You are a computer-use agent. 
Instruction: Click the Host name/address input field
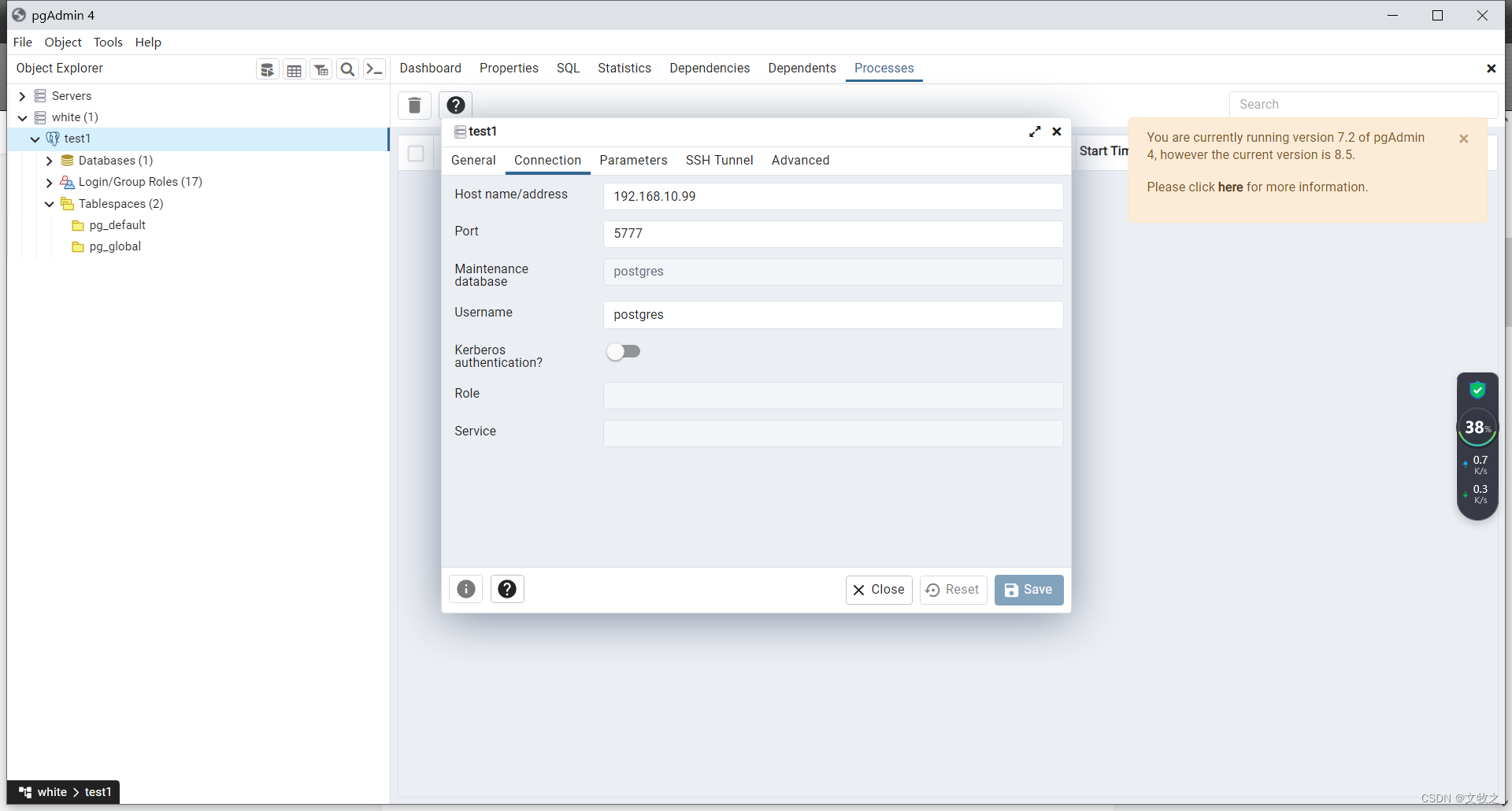(832, 196)
